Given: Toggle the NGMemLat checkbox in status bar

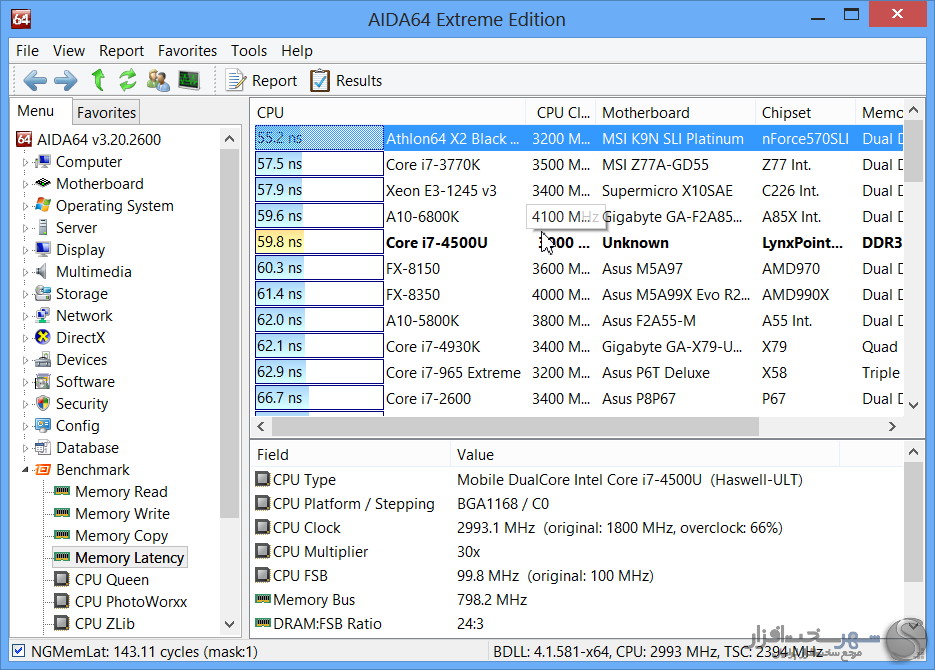Looking at the screenshot, I should pos(19,651).
